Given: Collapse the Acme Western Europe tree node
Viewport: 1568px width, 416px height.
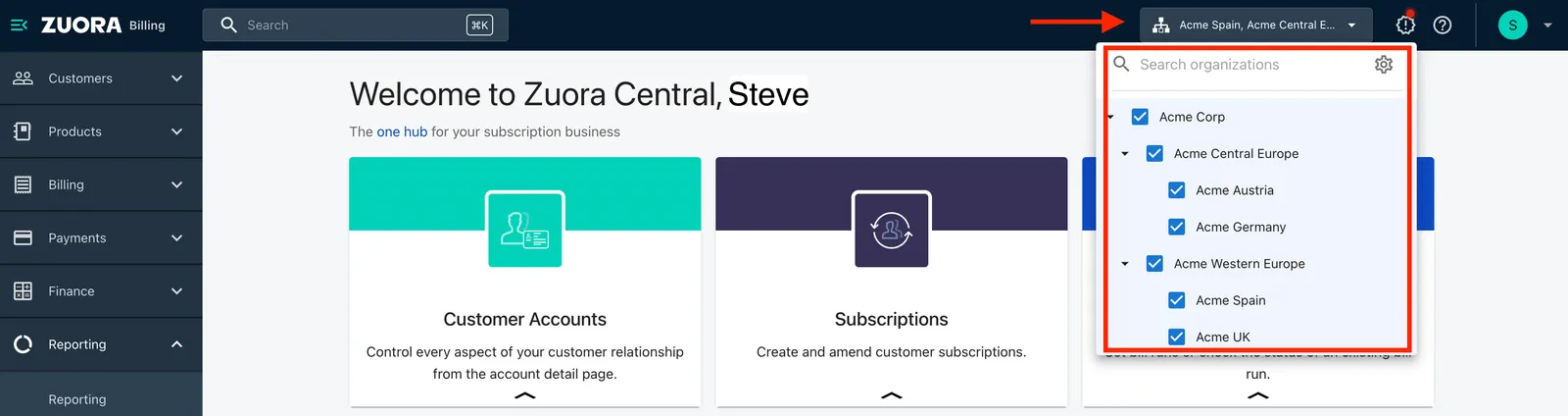Looking at the screenshot, I should coord(1125,264).
